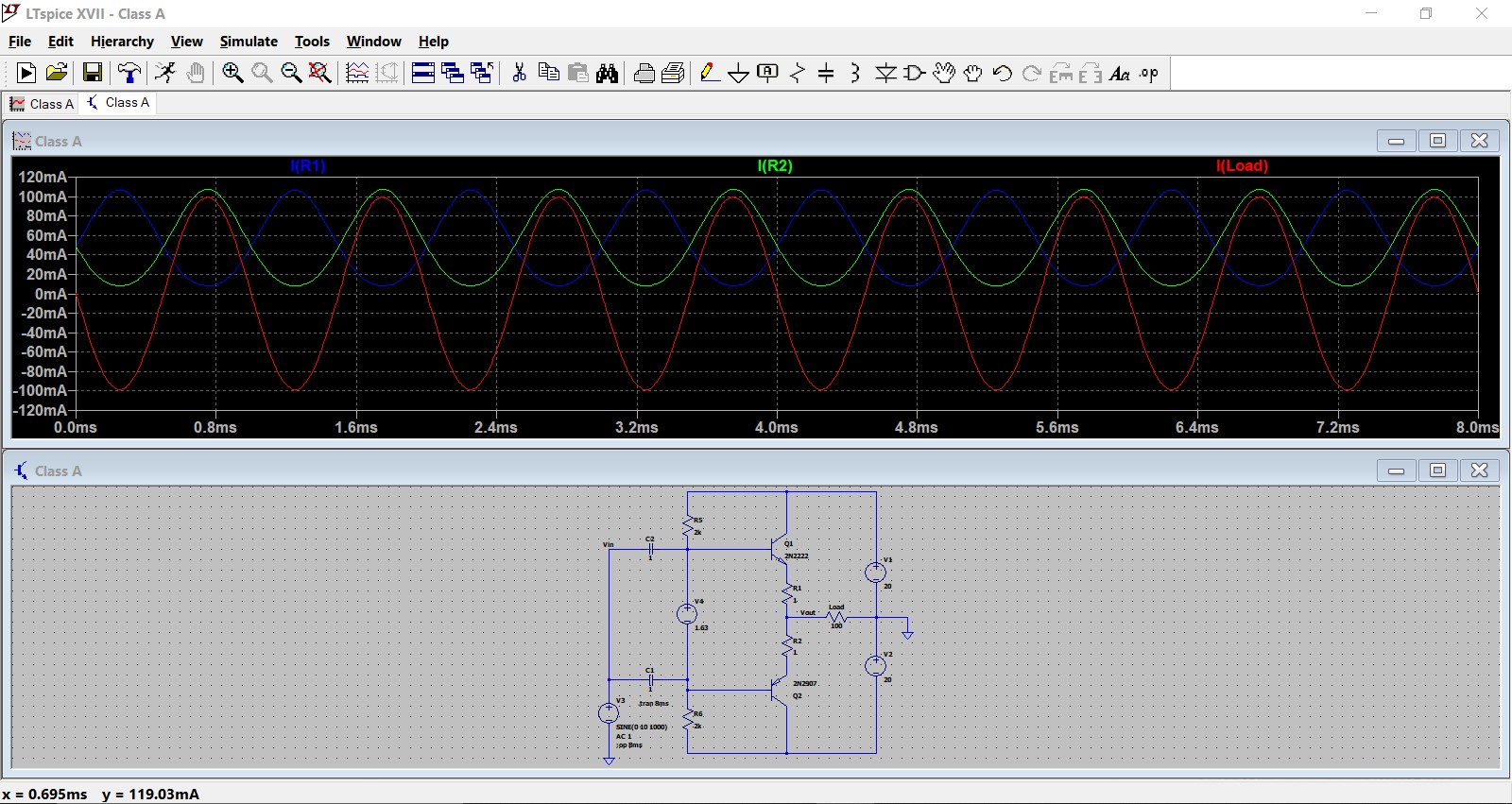Zoom out with the minus magnifier icon
1512x804 pixels.
pyautogui.click(x=291, y=73)
